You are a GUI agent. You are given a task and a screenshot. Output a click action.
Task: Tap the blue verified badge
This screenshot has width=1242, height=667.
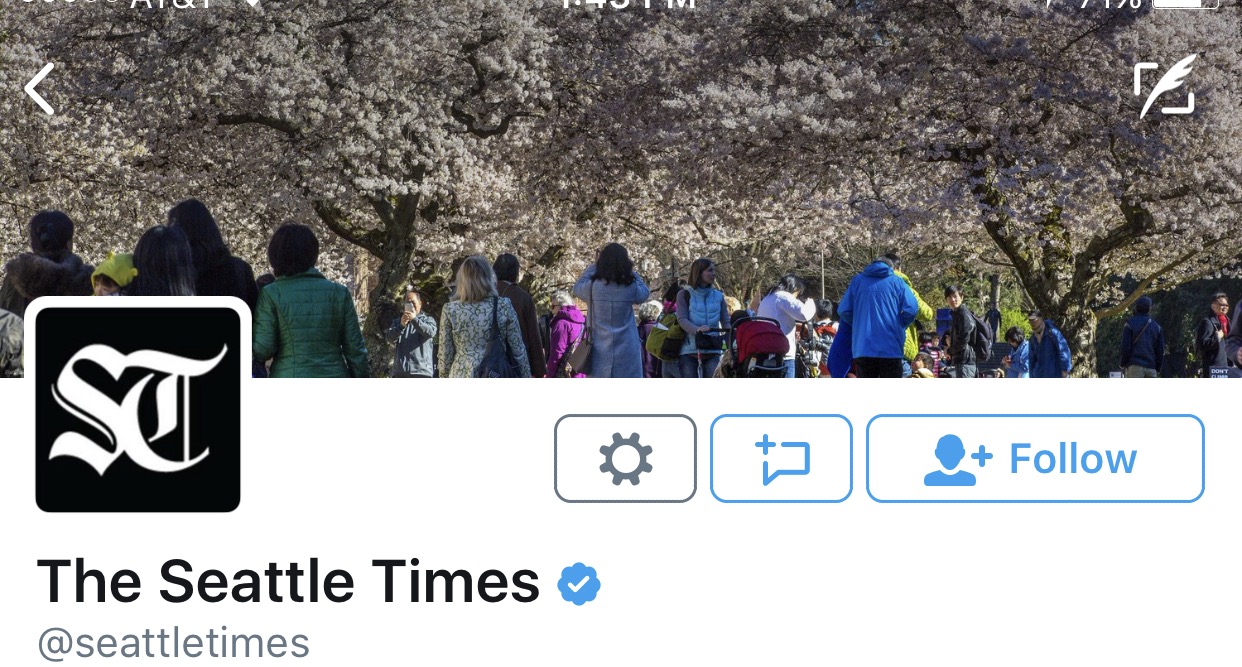[x=579, y=584]
